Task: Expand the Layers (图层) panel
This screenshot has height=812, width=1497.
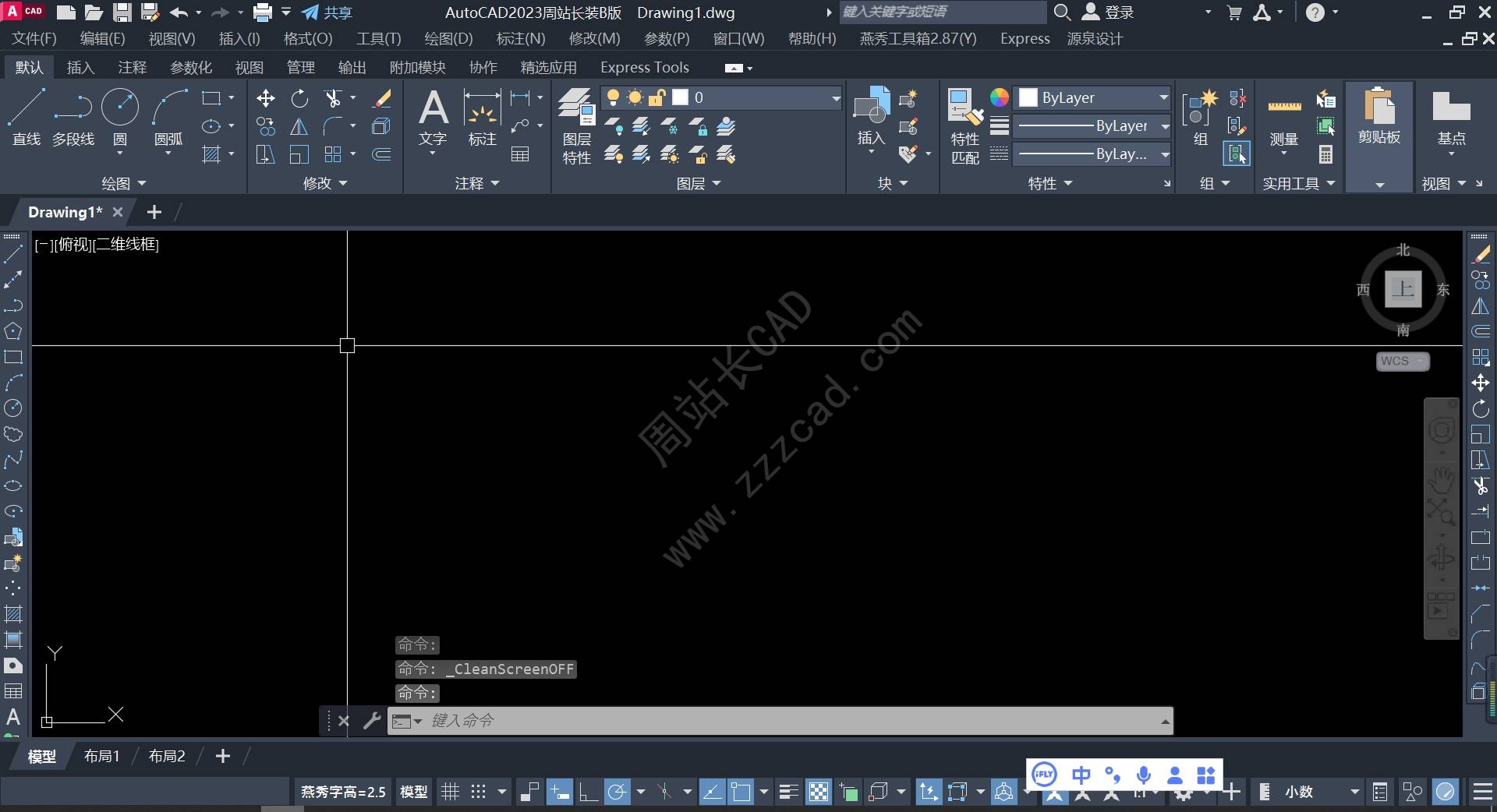Action: [x=699, y=183]
